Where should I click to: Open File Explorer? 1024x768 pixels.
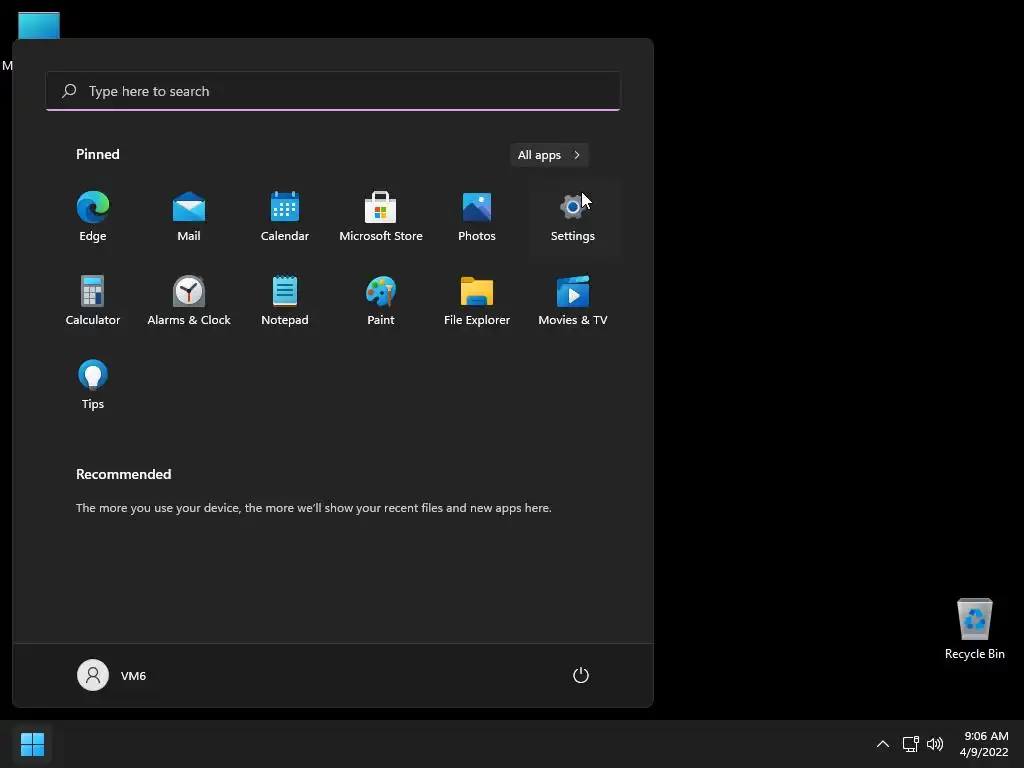click(477, 300)
